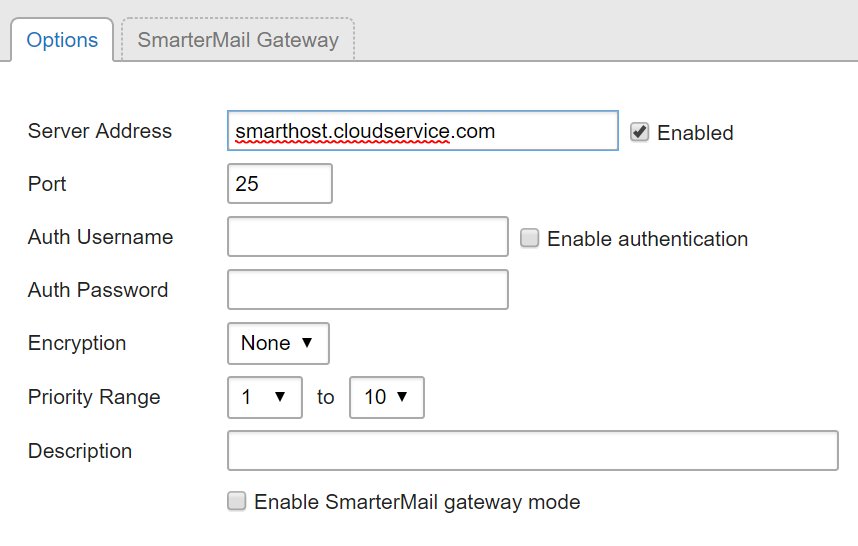Click the Priority Range label

[x=94, y=397]
